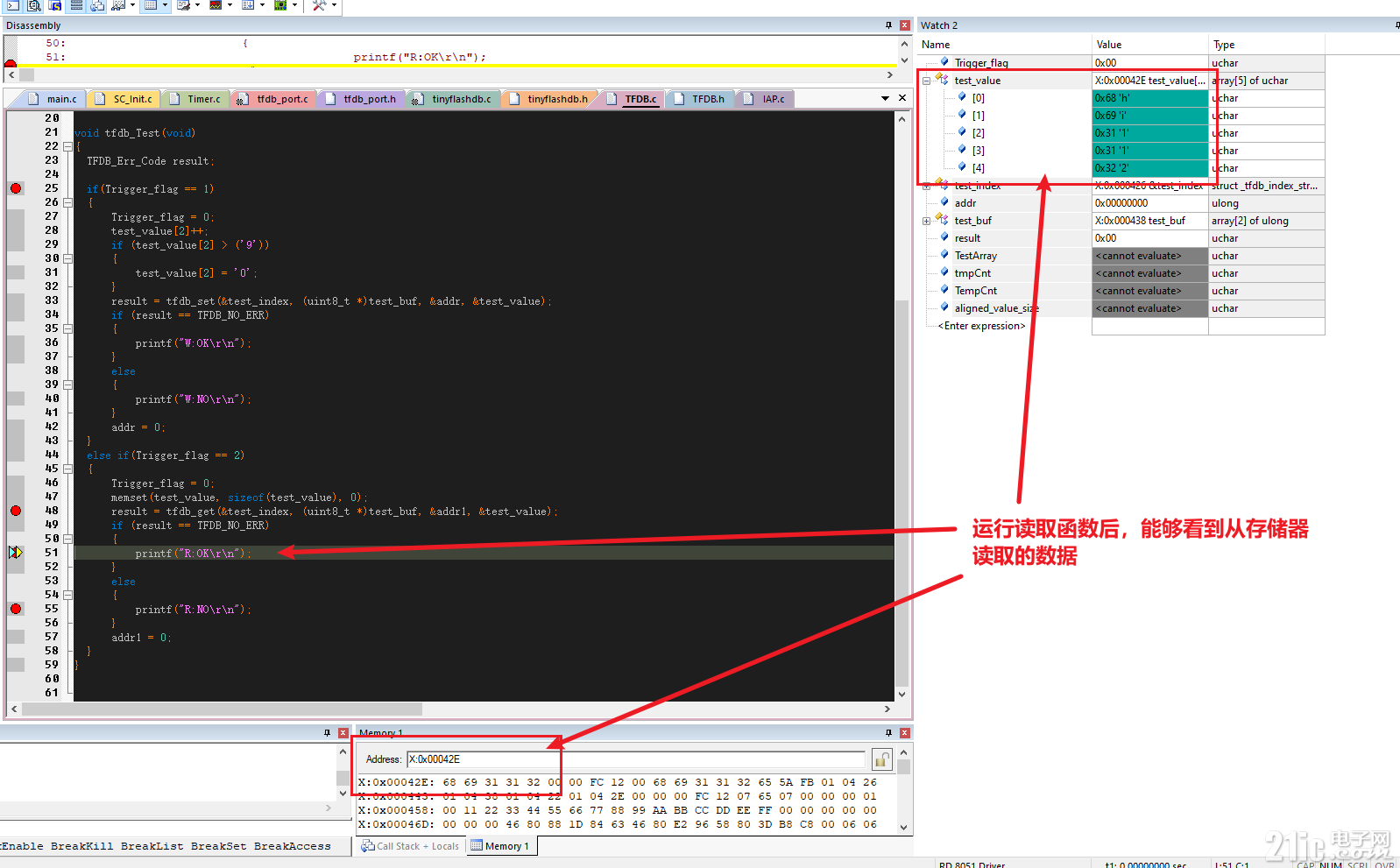Open the editor tab list dropdown
This screenshot has height=868, width=1400.
coord(885,98)
